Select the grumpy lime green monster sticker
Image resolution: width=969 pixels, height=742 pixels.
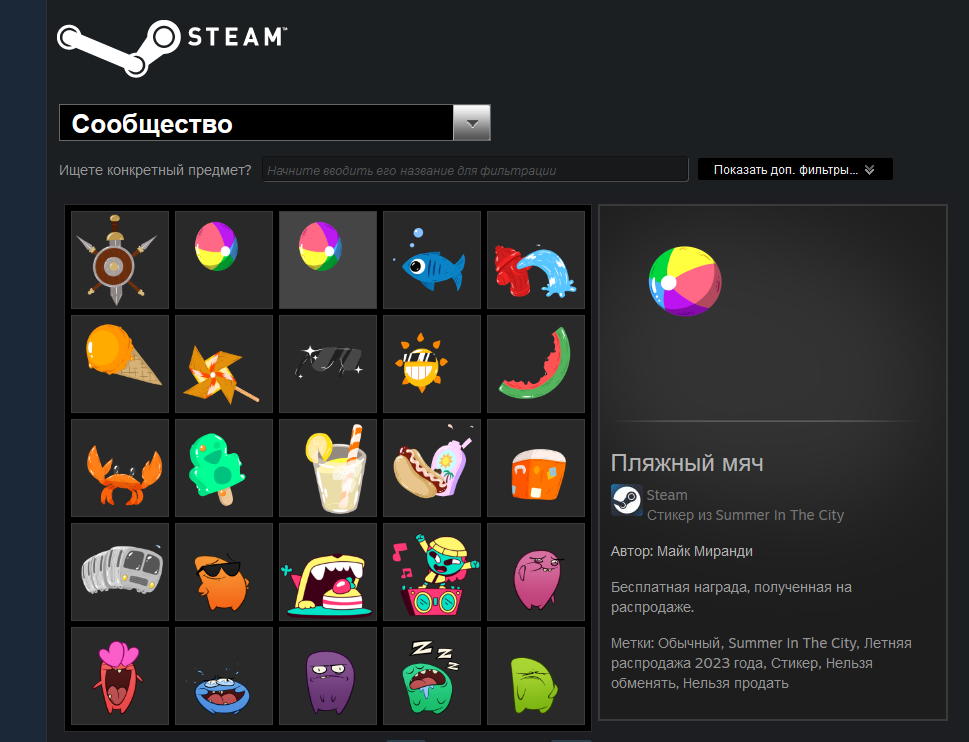[536, 676]
